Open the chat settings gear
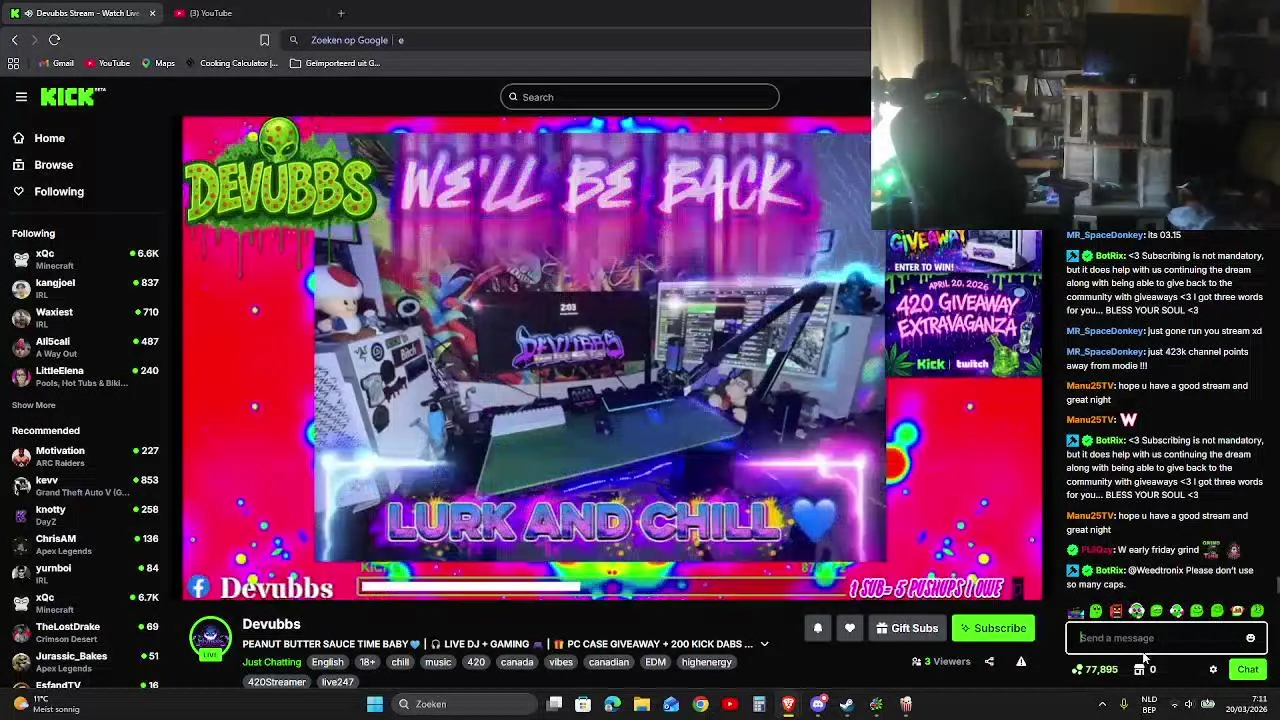Viewport: 1280px width, 720px height. point(1213,670)
